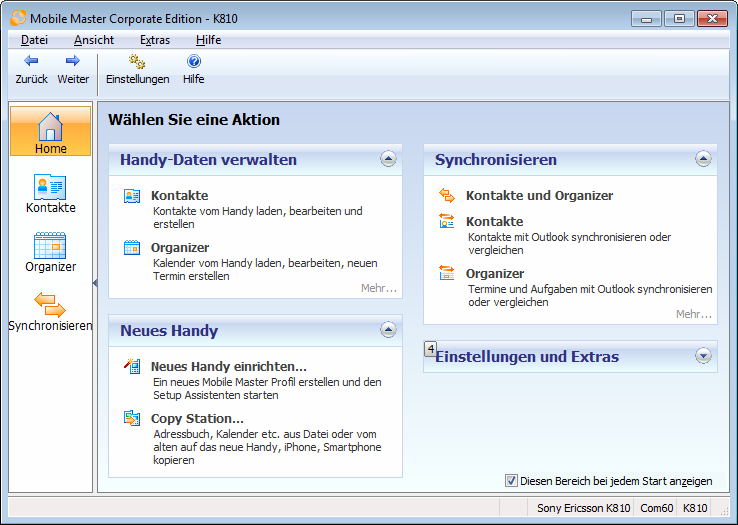The height and width of the screenshot is (525, 738).
Task: Select Home icon in sidebar
Action: pos(50,128)
